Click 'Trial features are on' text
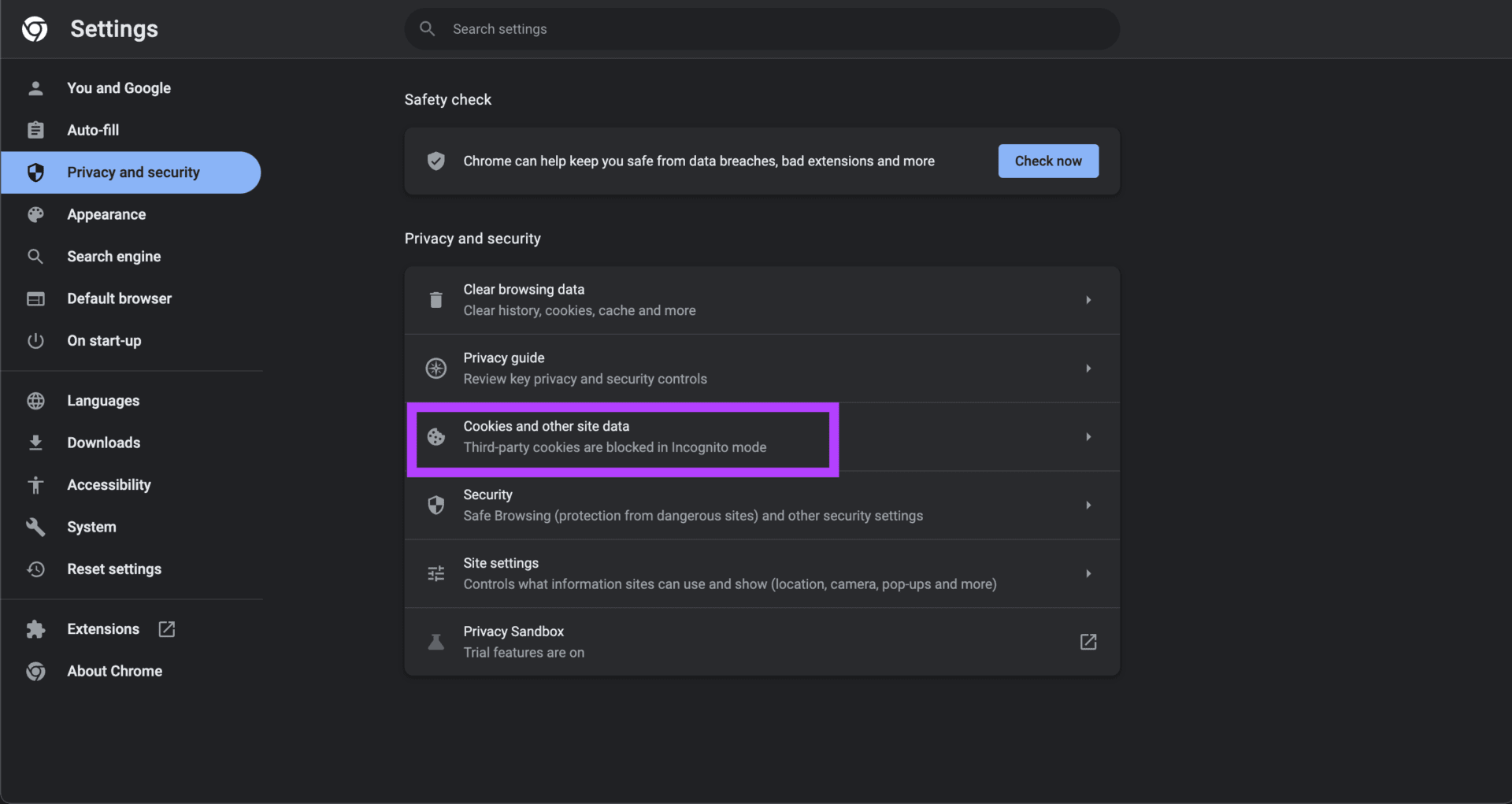 click(524, 653)
